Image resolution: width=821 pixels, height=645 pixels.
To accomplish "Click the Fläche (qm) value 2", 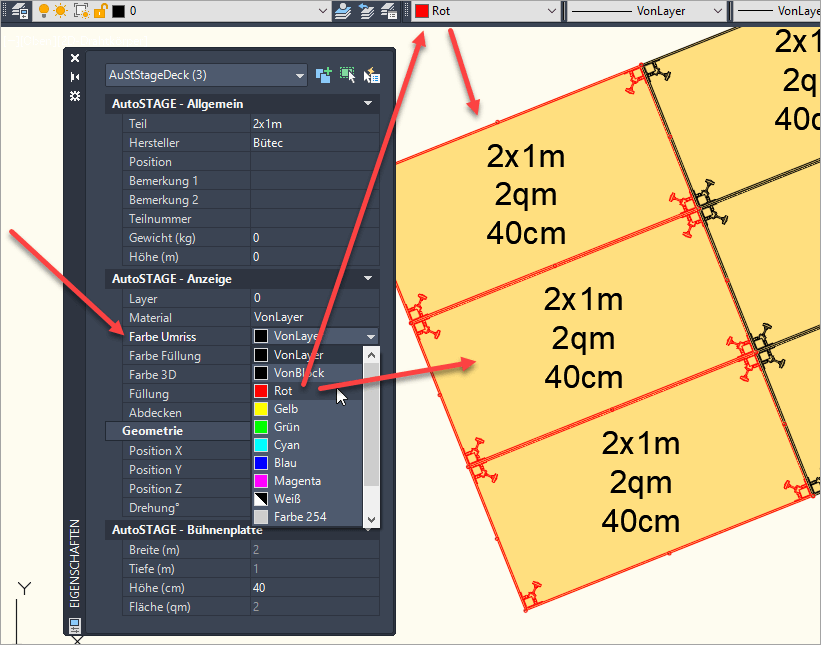I will [x=315, y=607].
